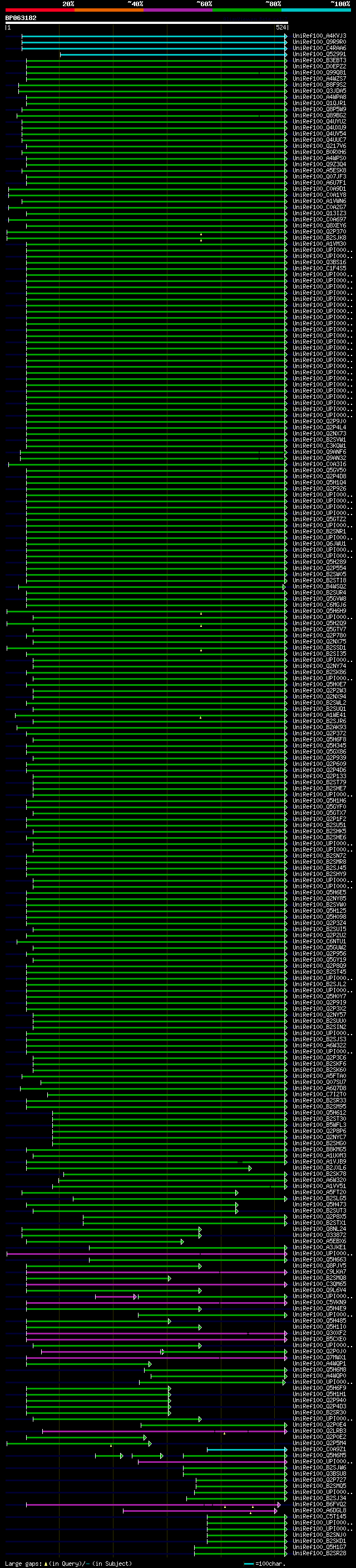Select hit label UniRef100_Q7MWX1
Screen dimensions: 356x1568
[x=319, y=1357]
